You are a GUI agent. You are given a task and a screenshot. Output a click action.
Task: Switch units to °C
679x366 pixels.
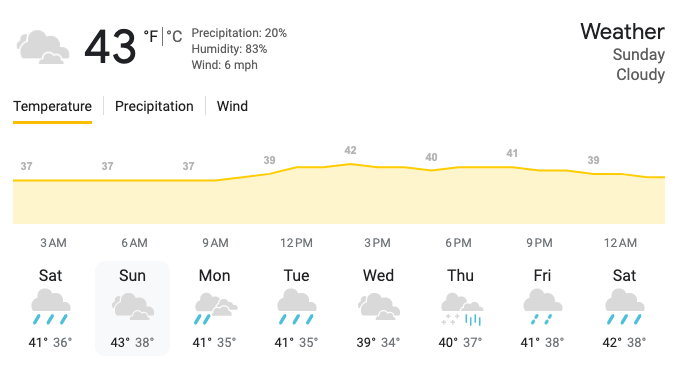click(x=174, y=36)
